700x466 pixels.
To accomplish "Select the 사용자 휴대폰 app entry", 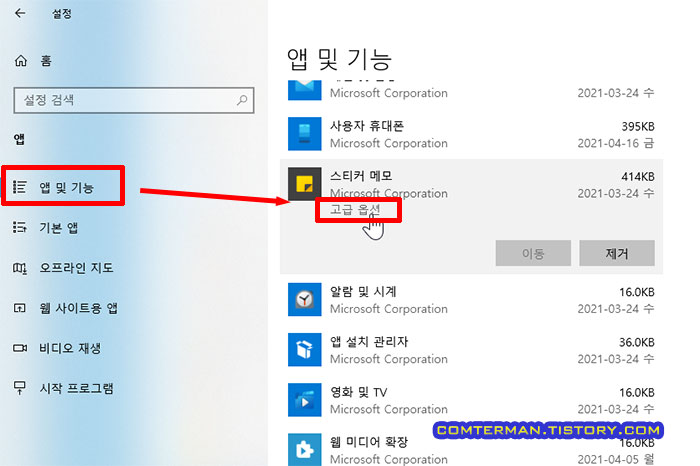I will tap(471, 134).
